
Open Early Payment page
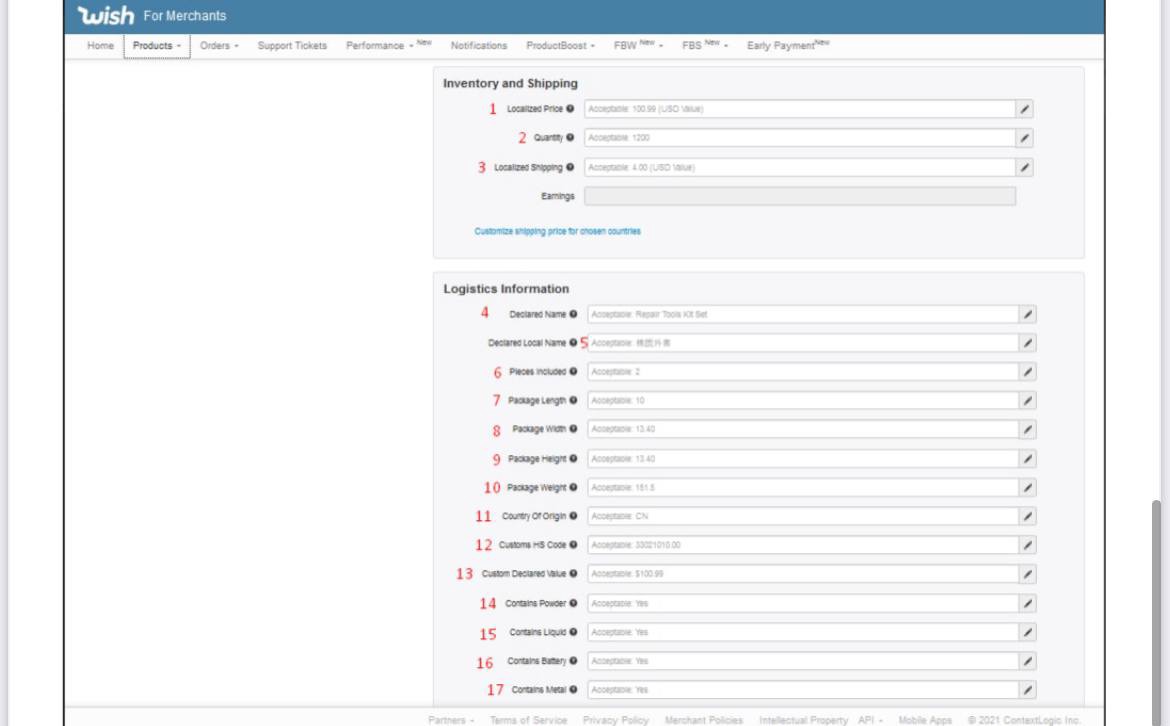788,46
